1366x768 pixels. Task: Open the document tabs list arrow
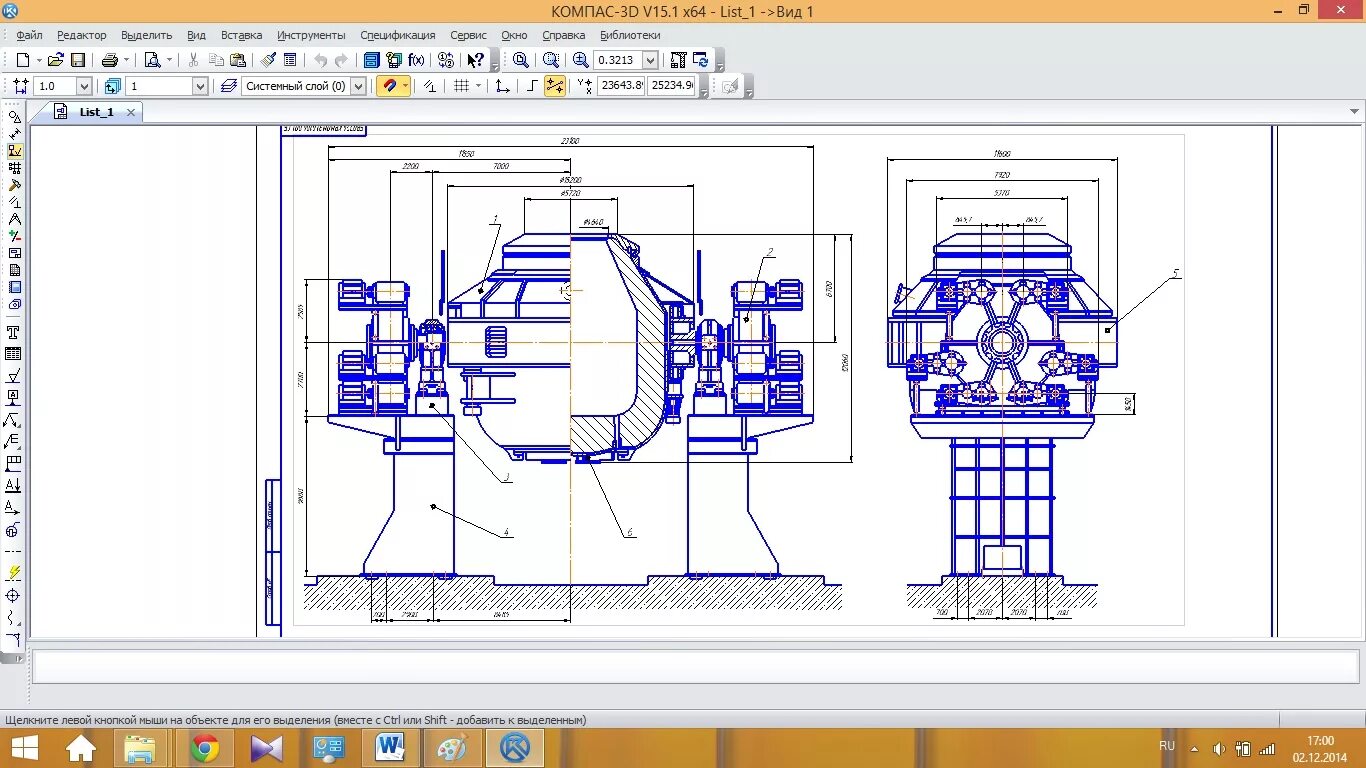pos(1355,112)
